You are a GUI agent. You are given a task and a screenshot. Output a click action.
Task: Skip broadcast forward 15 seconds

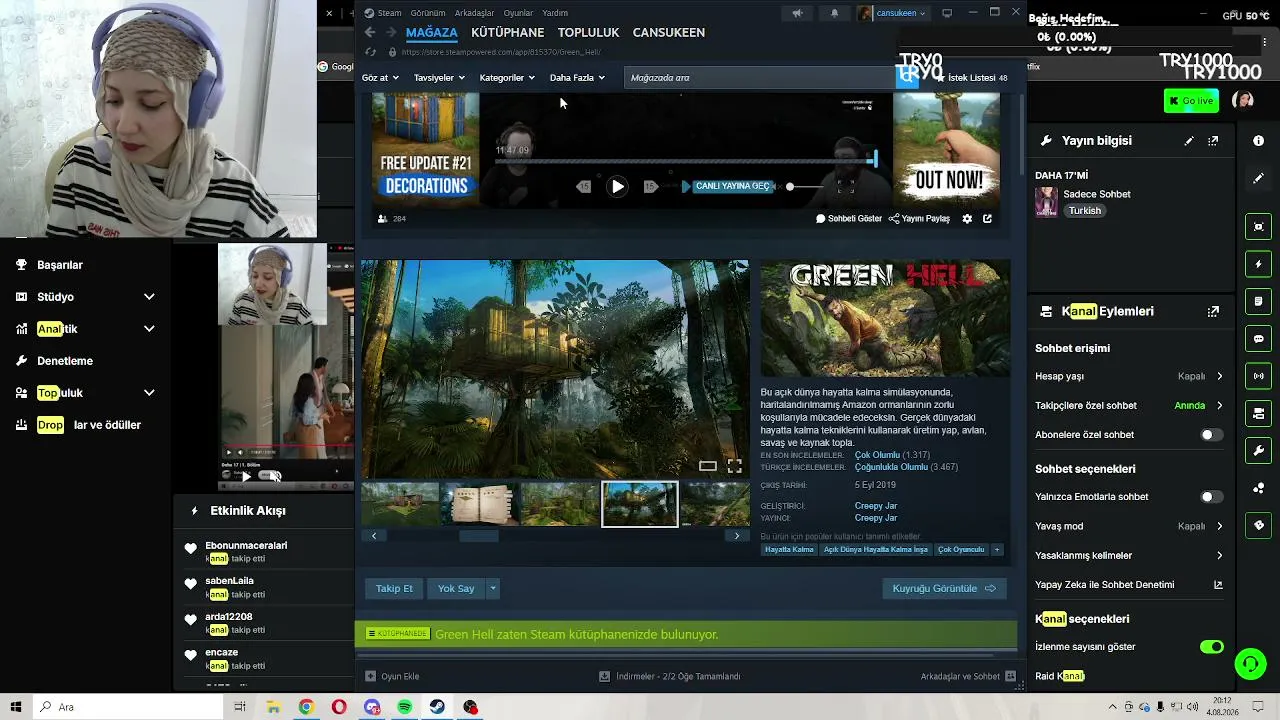[x=650, y=187]
